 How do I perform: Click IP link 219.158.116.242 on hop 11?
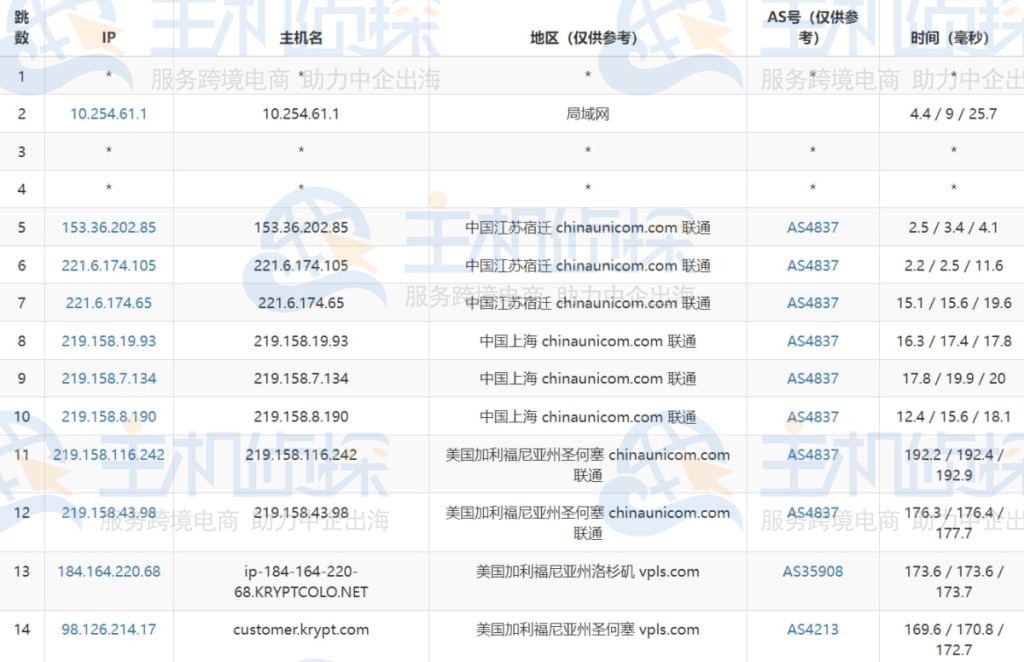(108, 454)
